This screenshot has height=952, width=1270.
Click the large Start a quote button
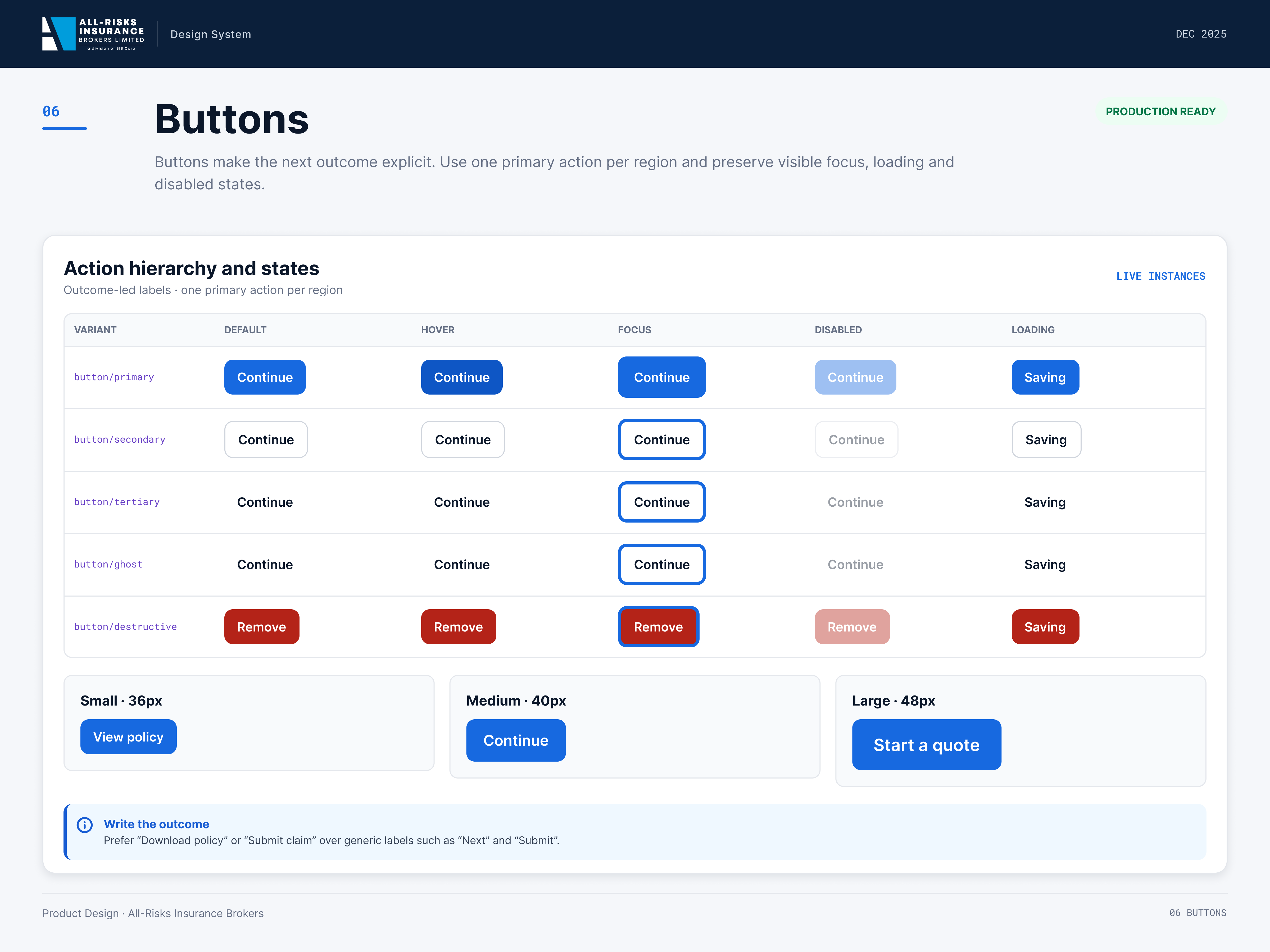pyautogui.click(x=926, y=745)
